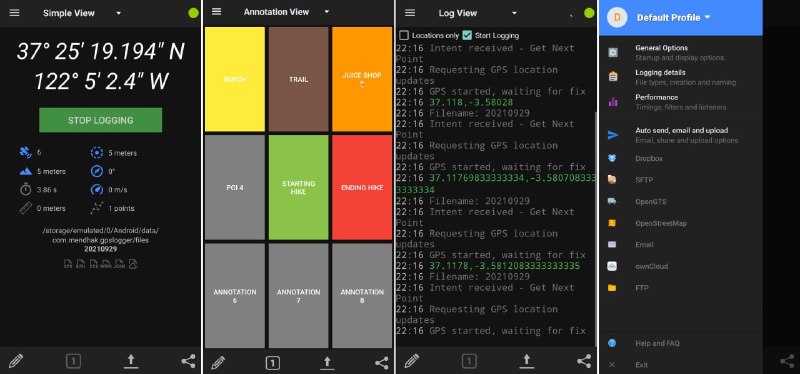Tap the pencil annotate icon in Log View
The height and width of the screenshot is (374, 800).
pyautogui.click(x=412, y=361)
